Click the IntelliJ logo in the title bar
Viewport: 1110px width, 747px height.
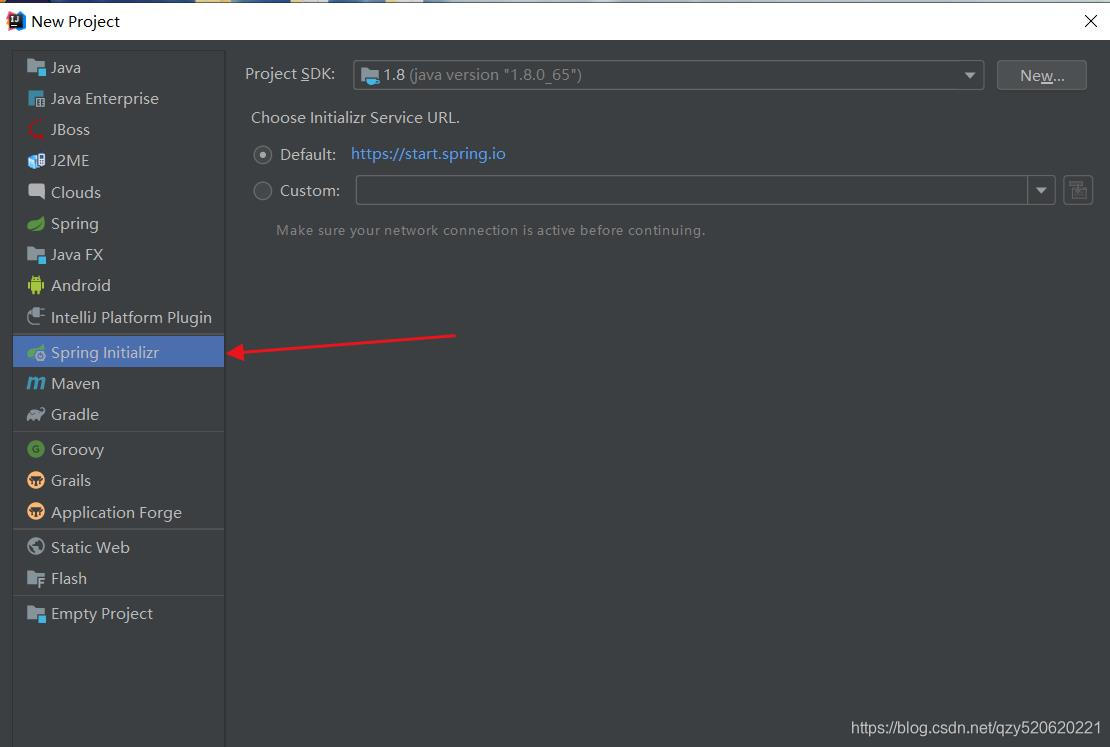coord(16,21)
